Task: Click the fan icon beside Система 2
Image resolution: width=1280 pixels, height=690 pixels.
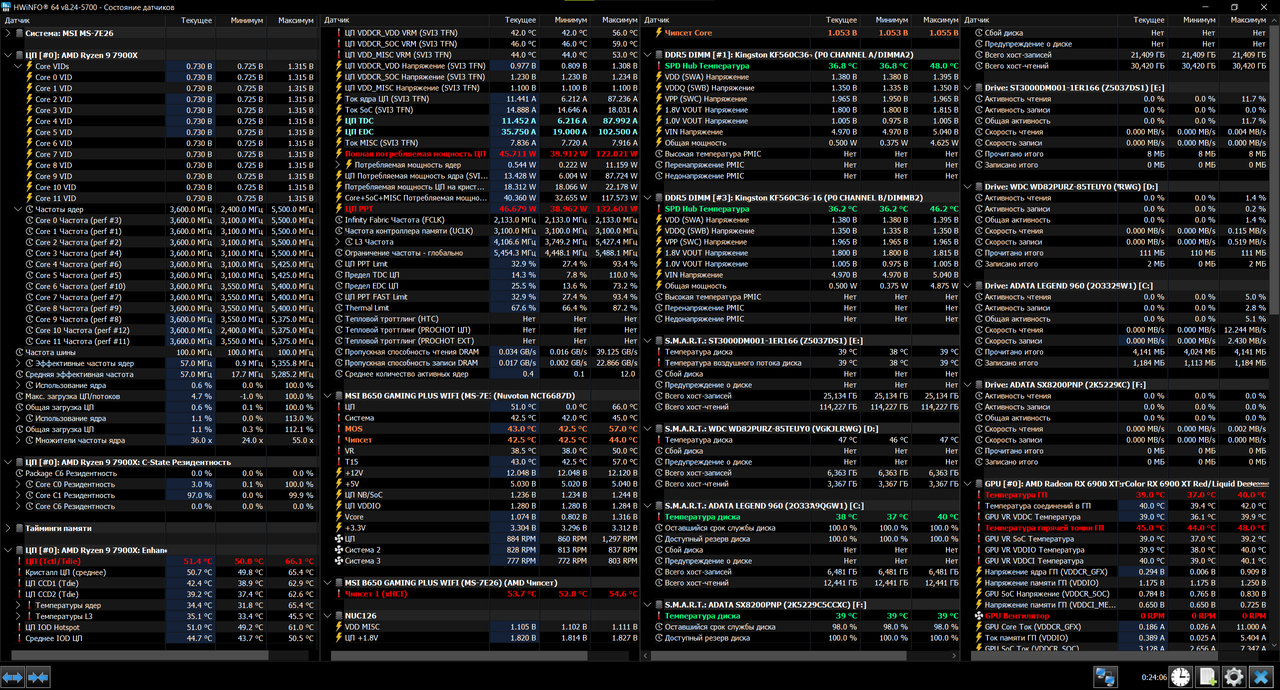Action: click(x=338, y=550)
